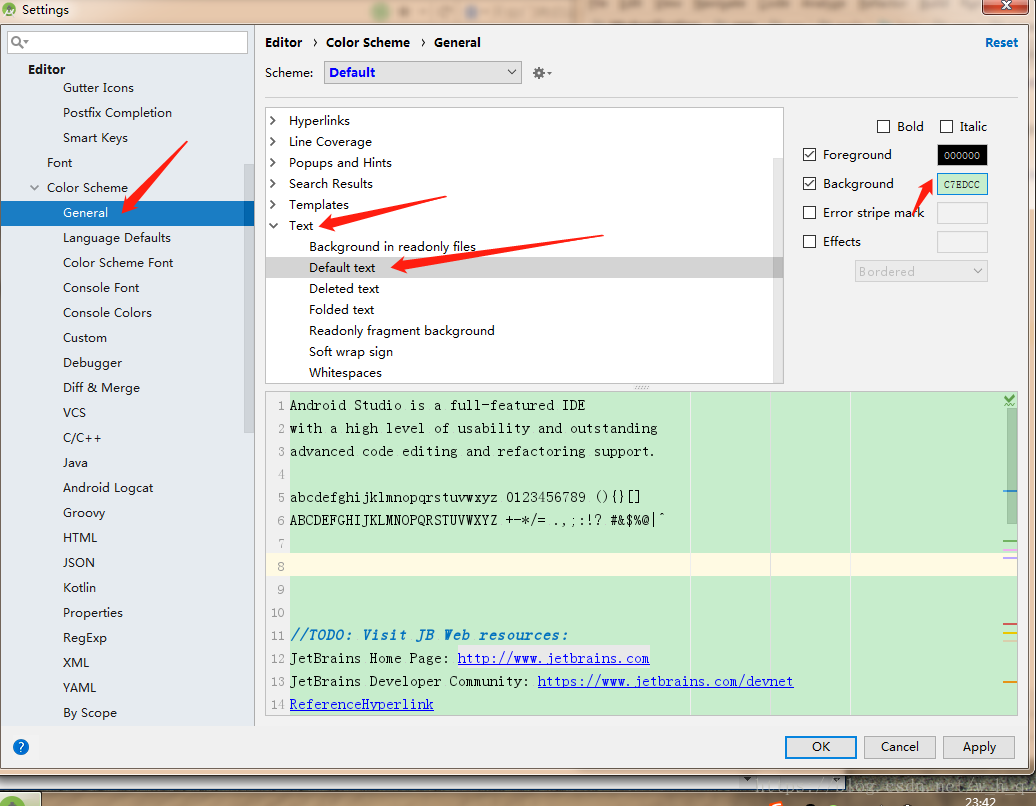Click the help question mark icon
This screenshot has width=1036, height=806.
point(21,747)
